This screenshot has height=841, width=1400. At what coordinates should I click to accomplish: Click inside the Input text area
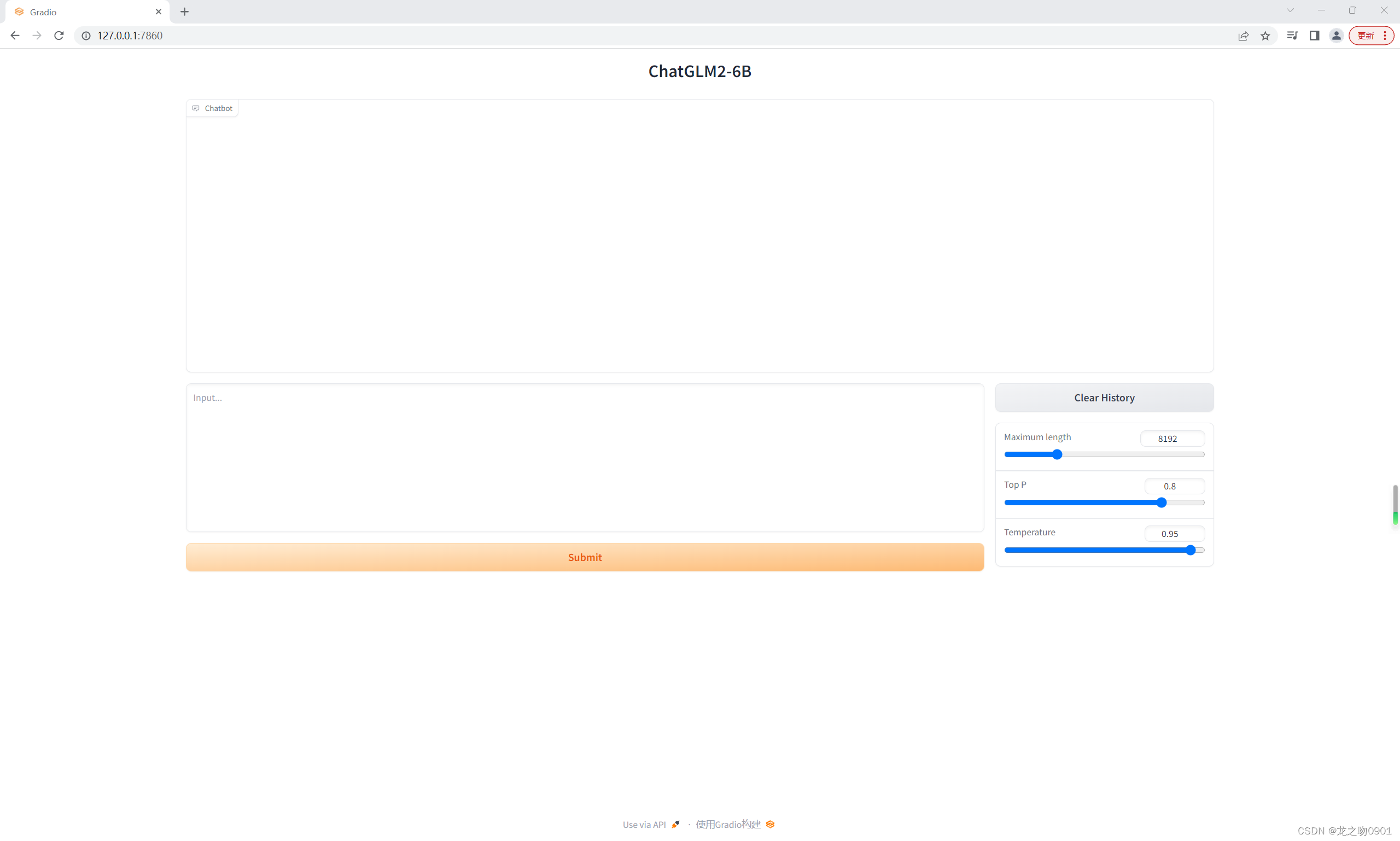585,458
